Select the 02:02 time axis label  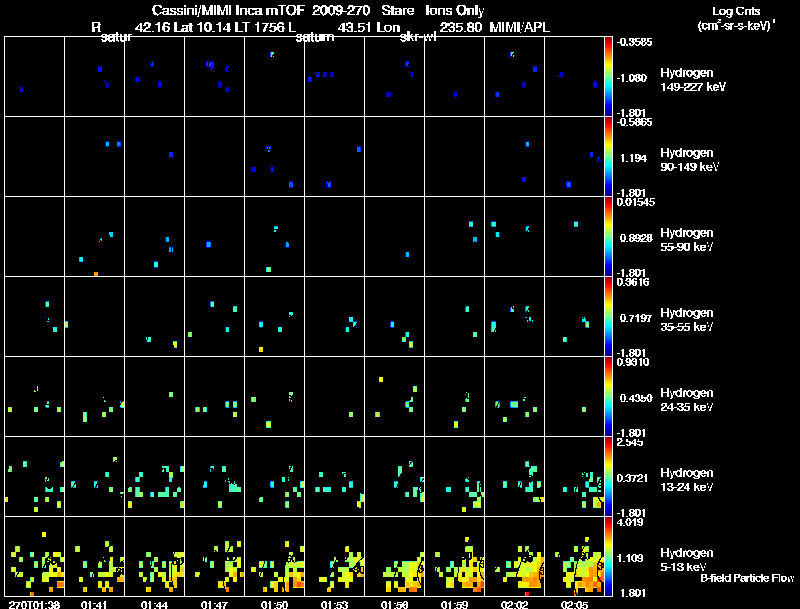point(514,604)
